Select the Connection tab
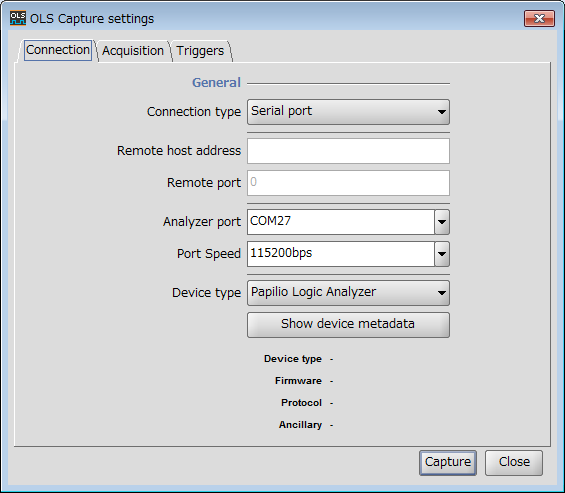This screenshot has width=565, height=493. coord(58,50)
